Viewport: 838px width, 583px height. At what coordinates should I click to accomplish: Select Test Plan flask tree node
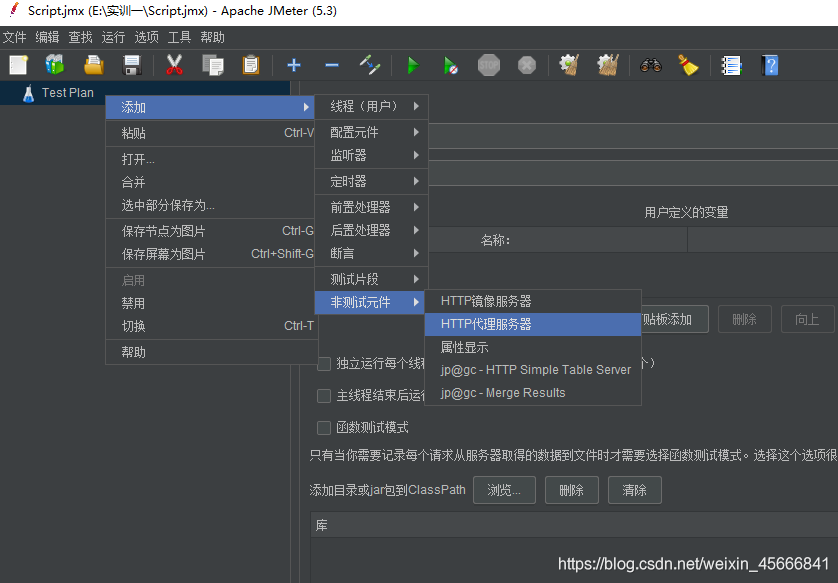pos(58,93)
